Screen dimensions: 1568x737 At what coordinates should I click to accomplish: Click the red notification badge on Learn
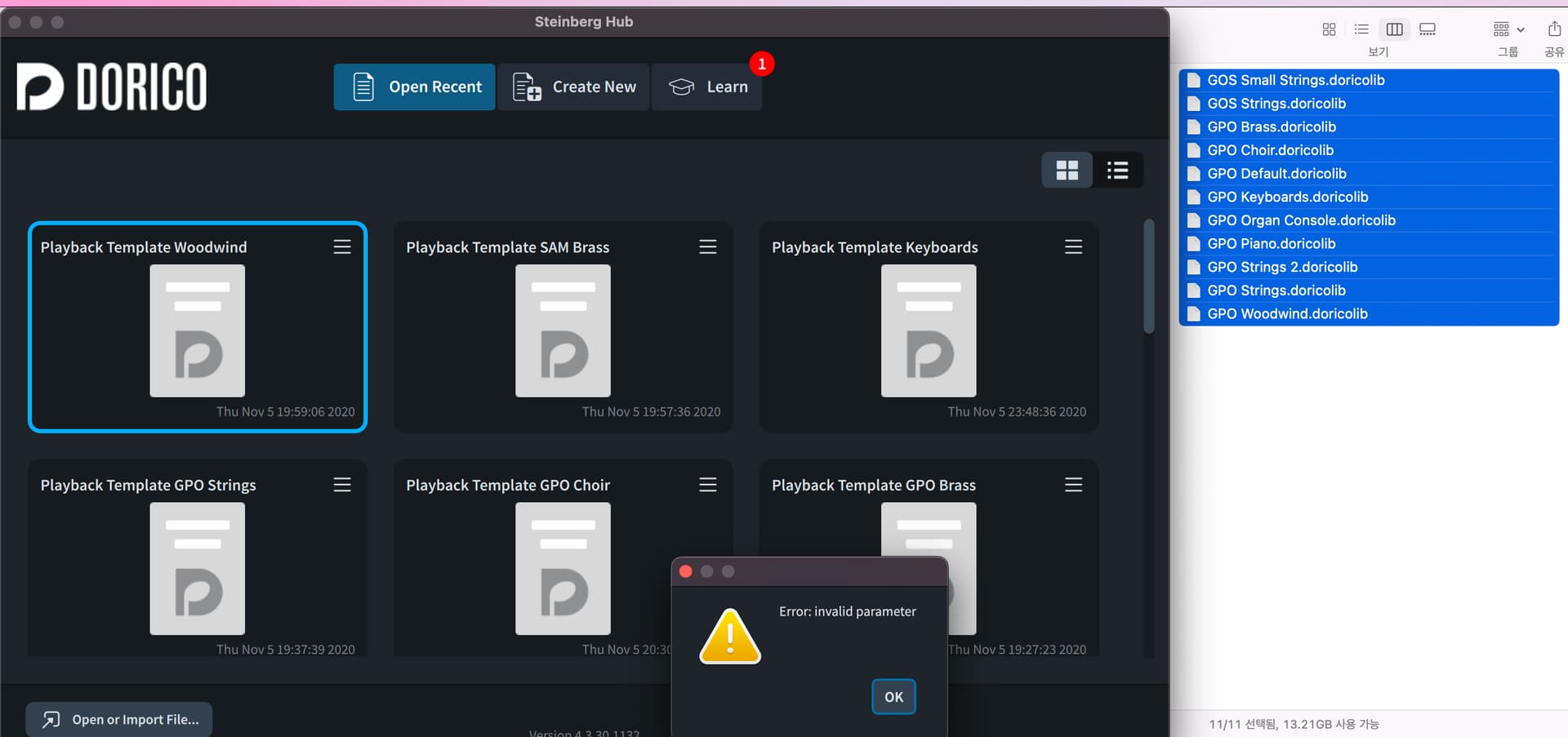[x=762, y=64]
